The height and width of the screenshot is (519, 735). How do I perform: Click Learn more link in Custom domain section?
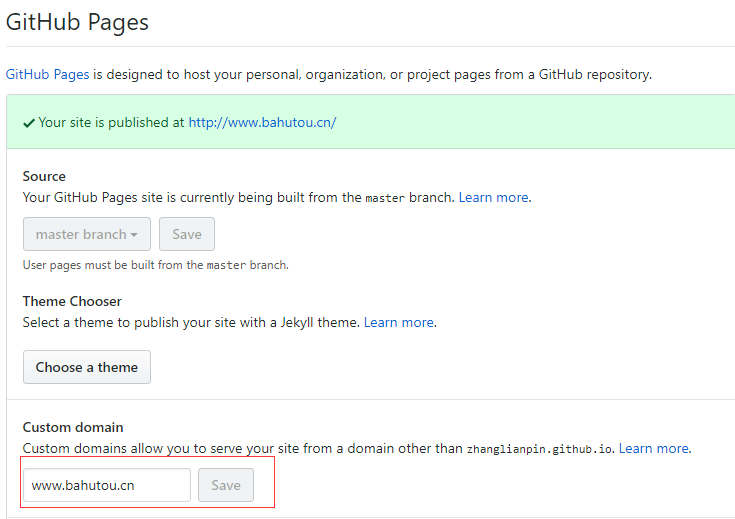(654, 448)
